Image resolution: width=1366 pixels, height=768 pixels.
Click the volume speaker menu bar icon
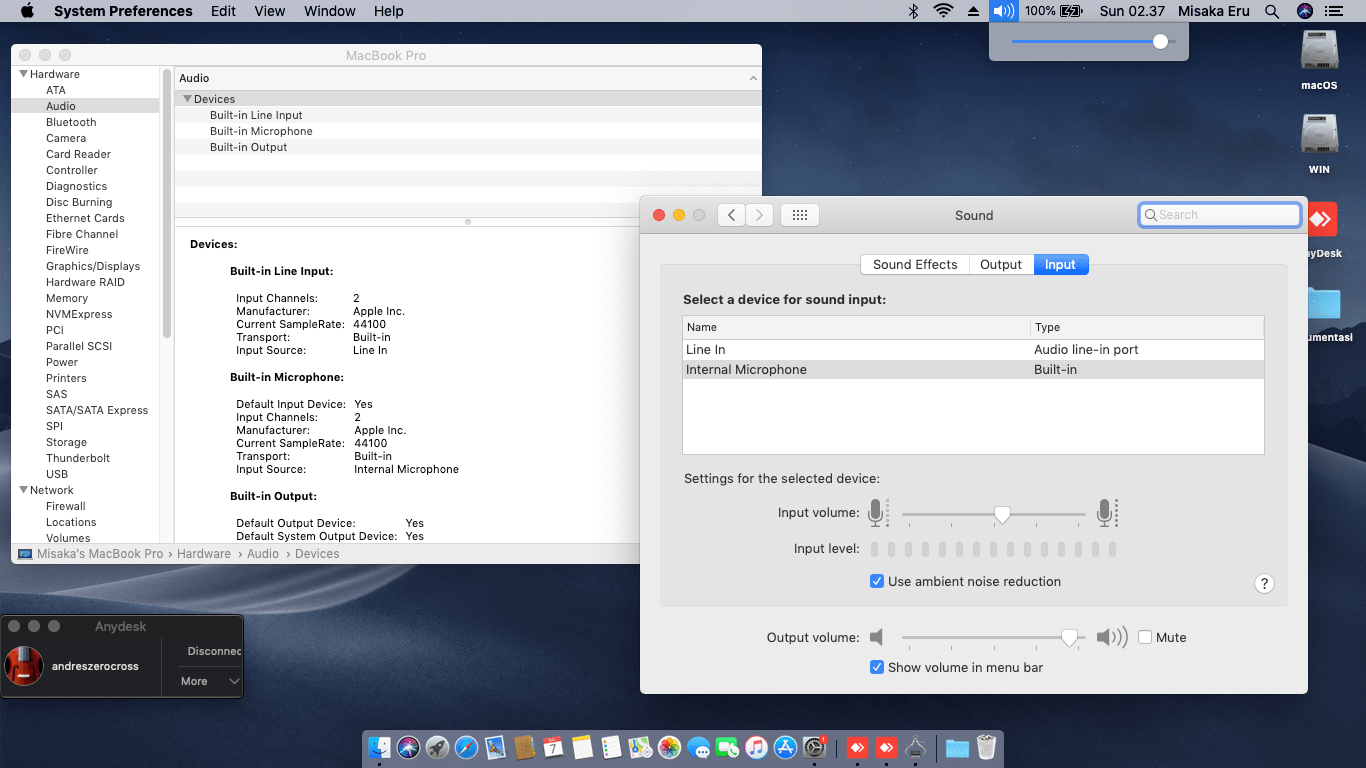click(x=1003, y=11)
